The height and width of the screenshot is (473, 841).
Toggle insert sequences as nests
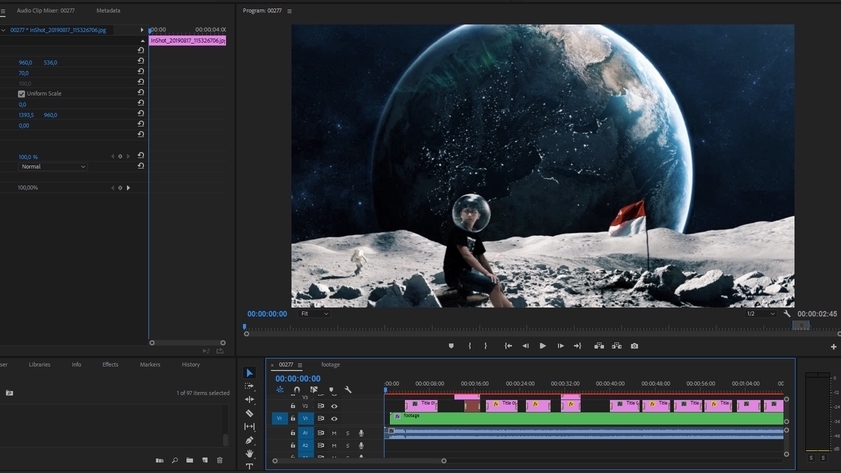coord(280,390)
